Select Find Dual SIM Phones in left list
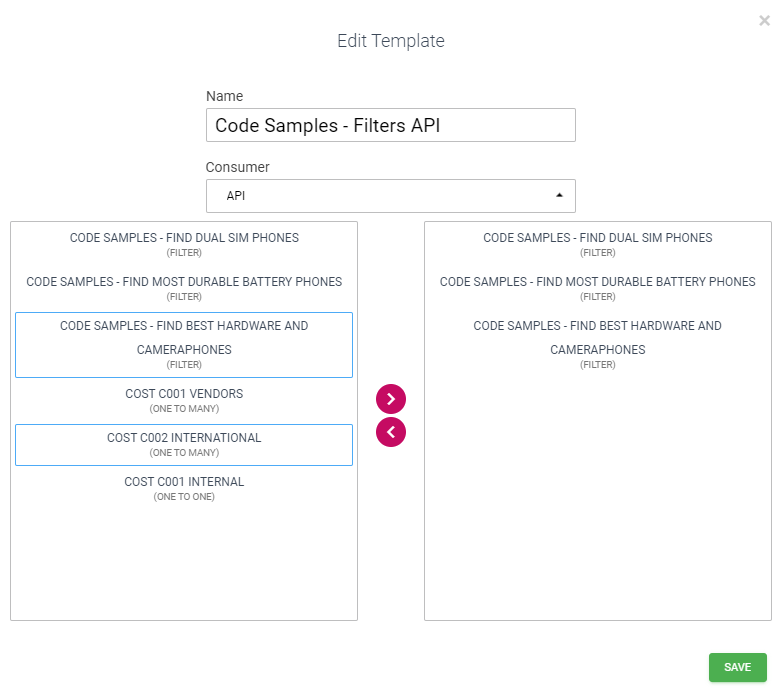The height and width of the screenshot is (690, 778). pos(184,244)
